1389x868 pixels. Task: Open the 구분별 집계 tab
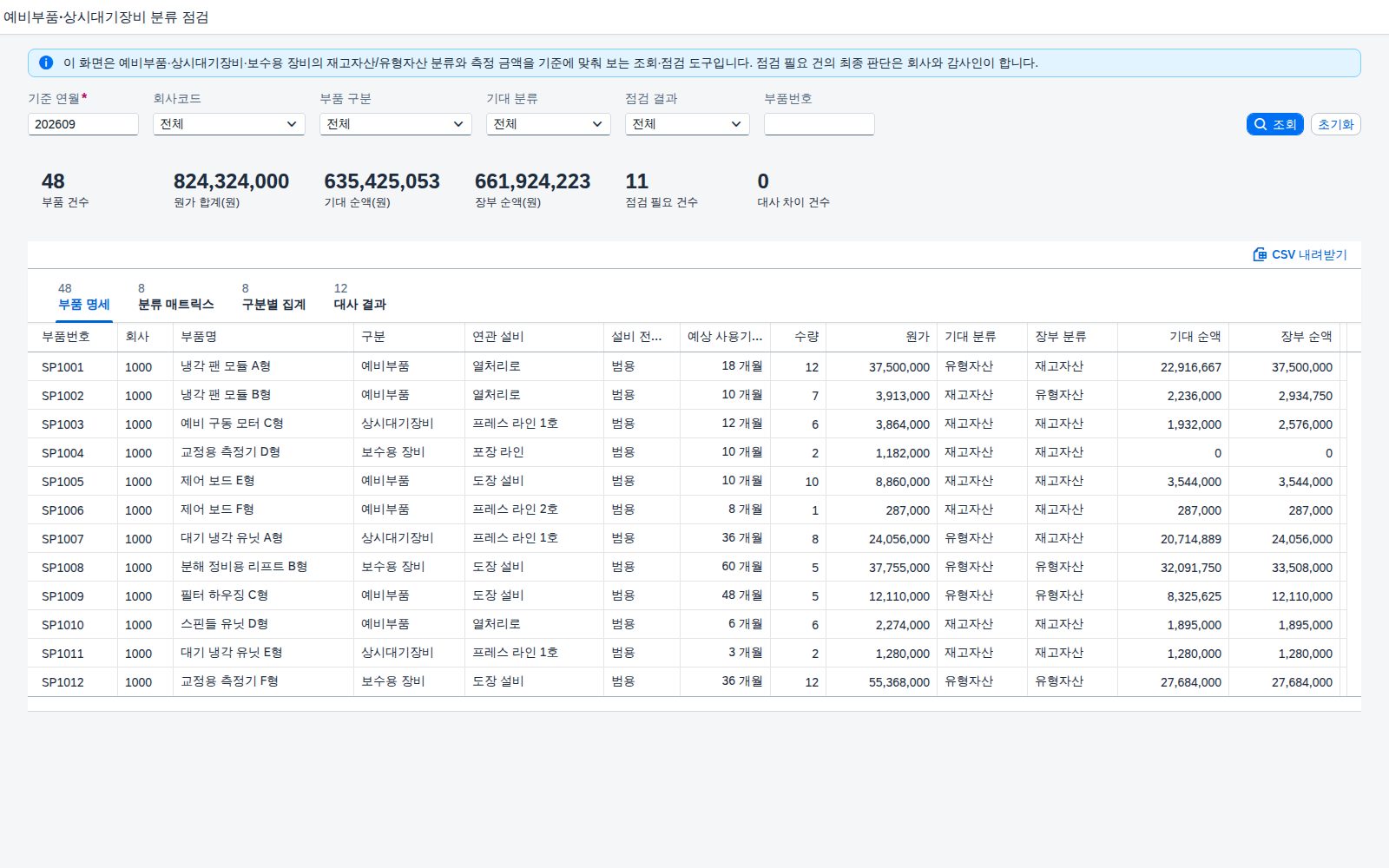(x=273, y=297)
